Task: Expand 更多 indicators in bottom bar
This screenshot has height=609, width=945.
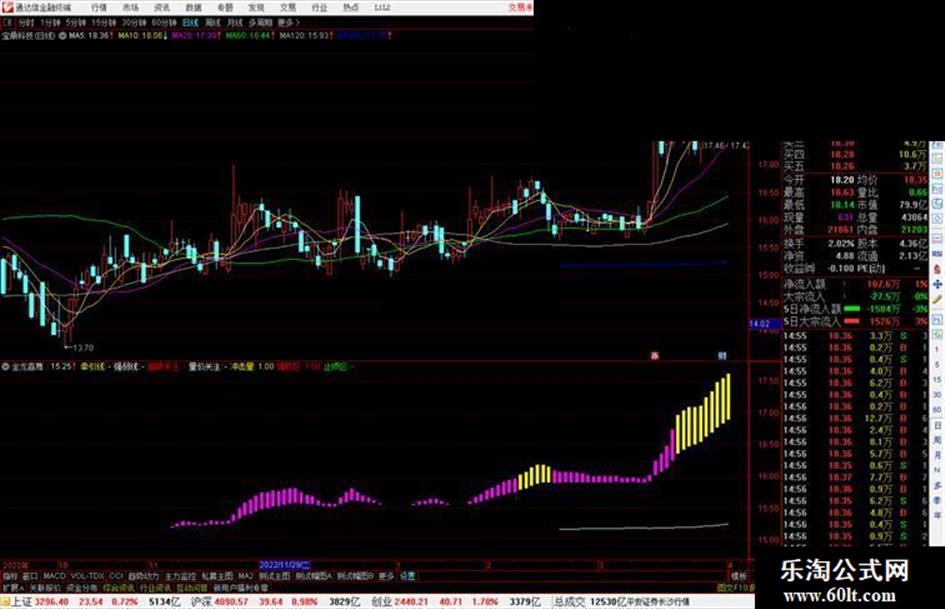Action: [x=386, y=576]
